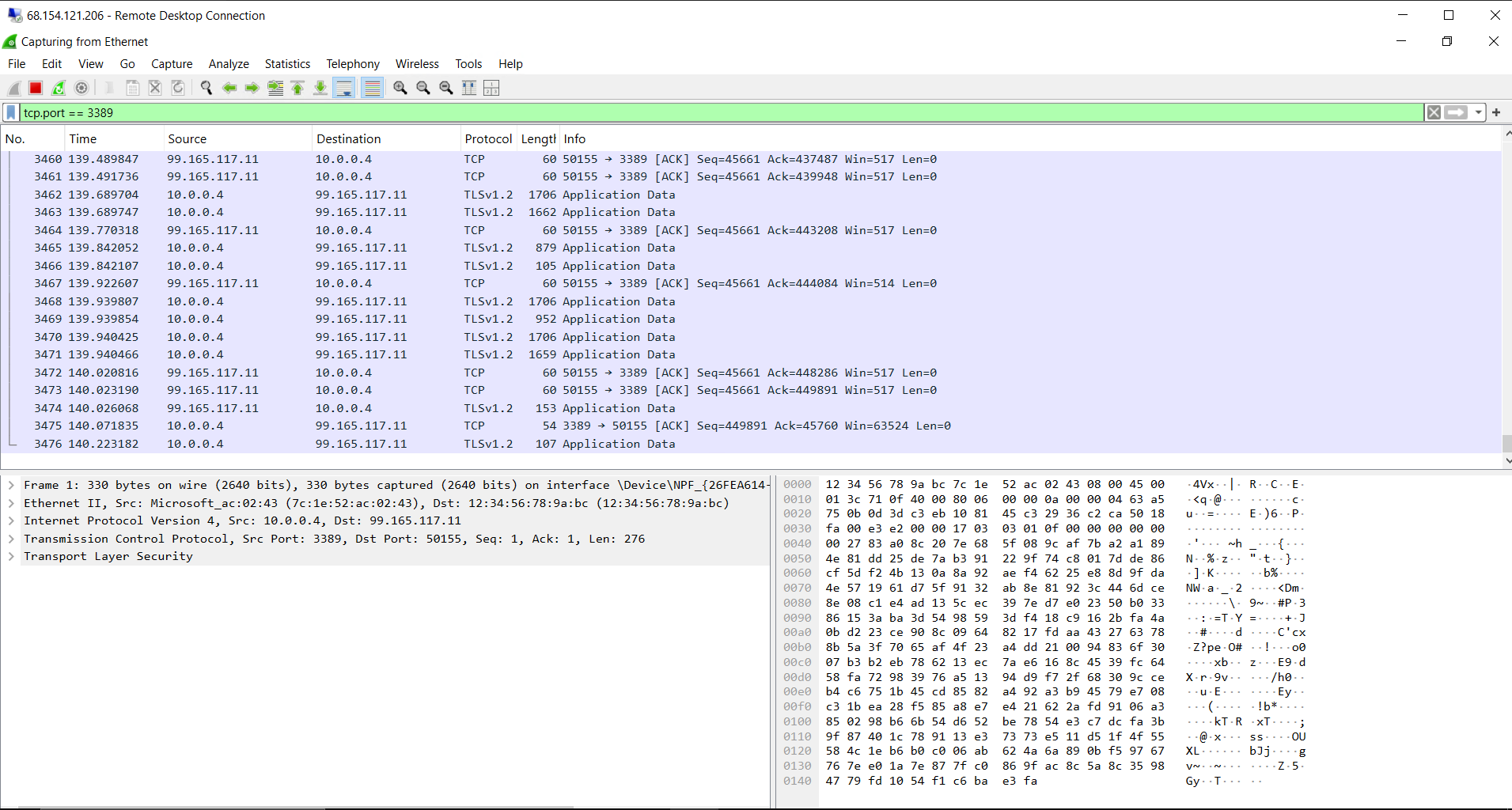Image resolution: width=1512 pixels, height=810 pixels.
Task: Select packet 3476 Application Data row
Action: [x=751, y=444]
